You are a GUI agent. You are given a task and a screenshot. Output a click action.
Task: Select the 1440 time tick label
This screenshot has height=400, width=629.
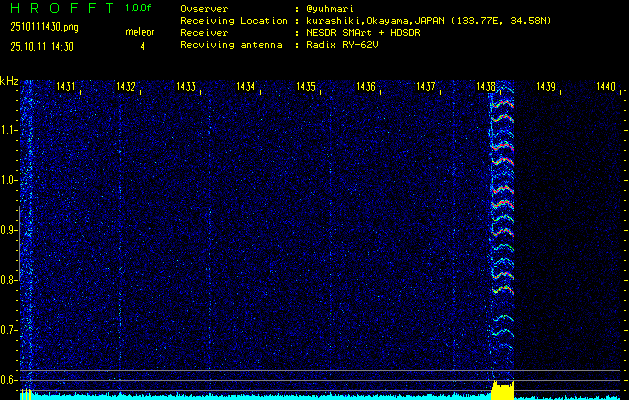pyautogui.click(x=605, y=87)
